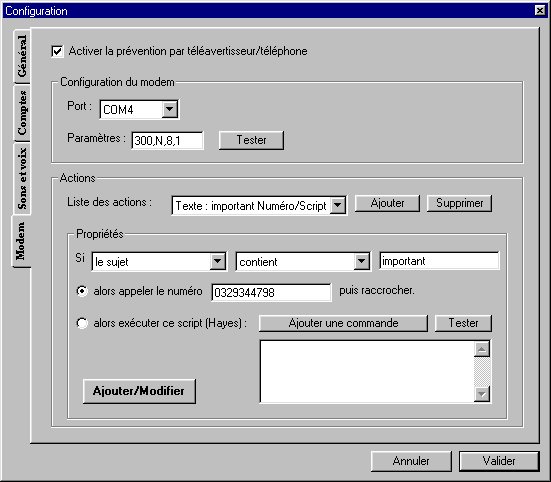Open the 'Sons et voix' tab
The height and width of the screenshot is (482, 551).
pos(22,178)
